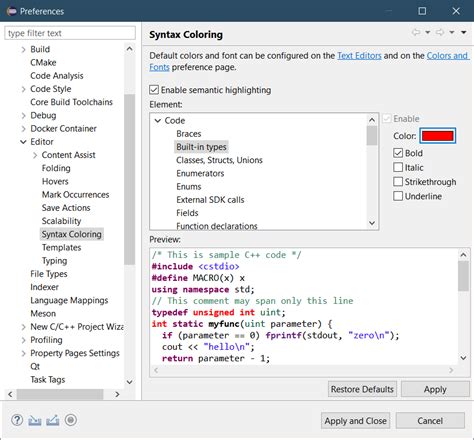The image size is (474, 440).
Task: Click the back navigation arrow icon
Action: coord(416,32)
